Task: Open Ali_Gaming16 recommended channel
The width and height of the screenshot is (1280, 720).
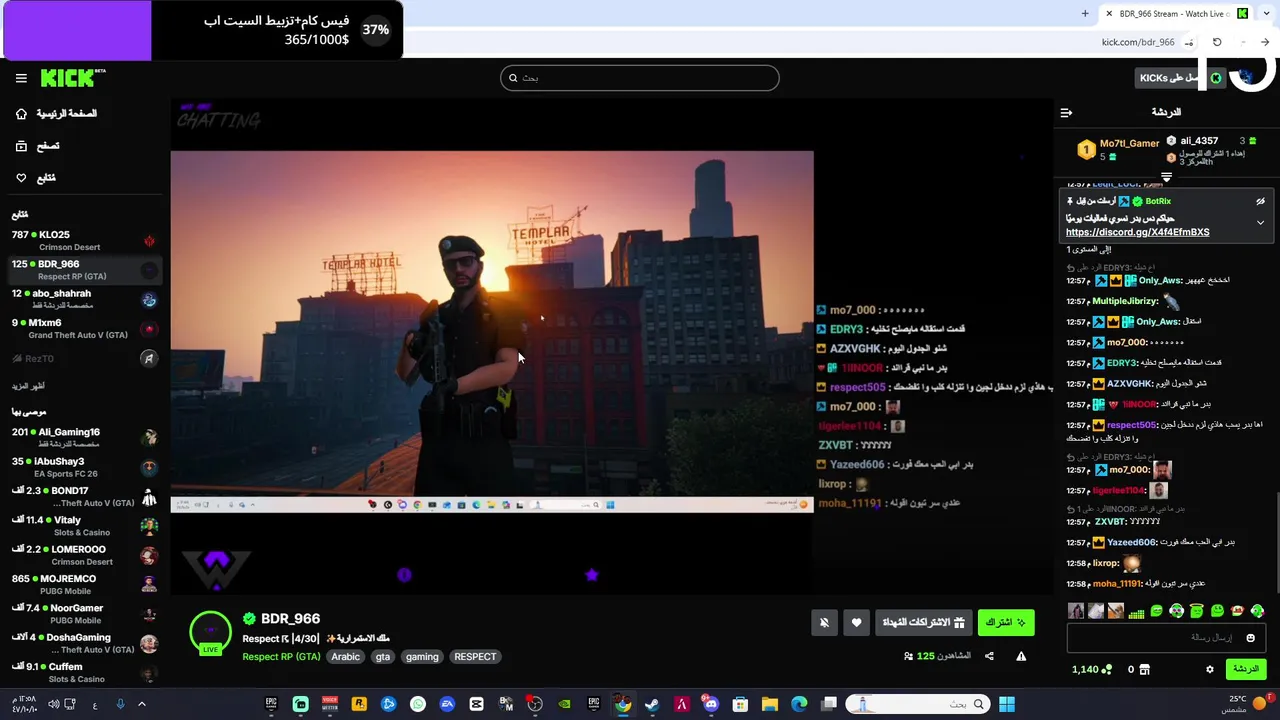Action: (84, 437)
